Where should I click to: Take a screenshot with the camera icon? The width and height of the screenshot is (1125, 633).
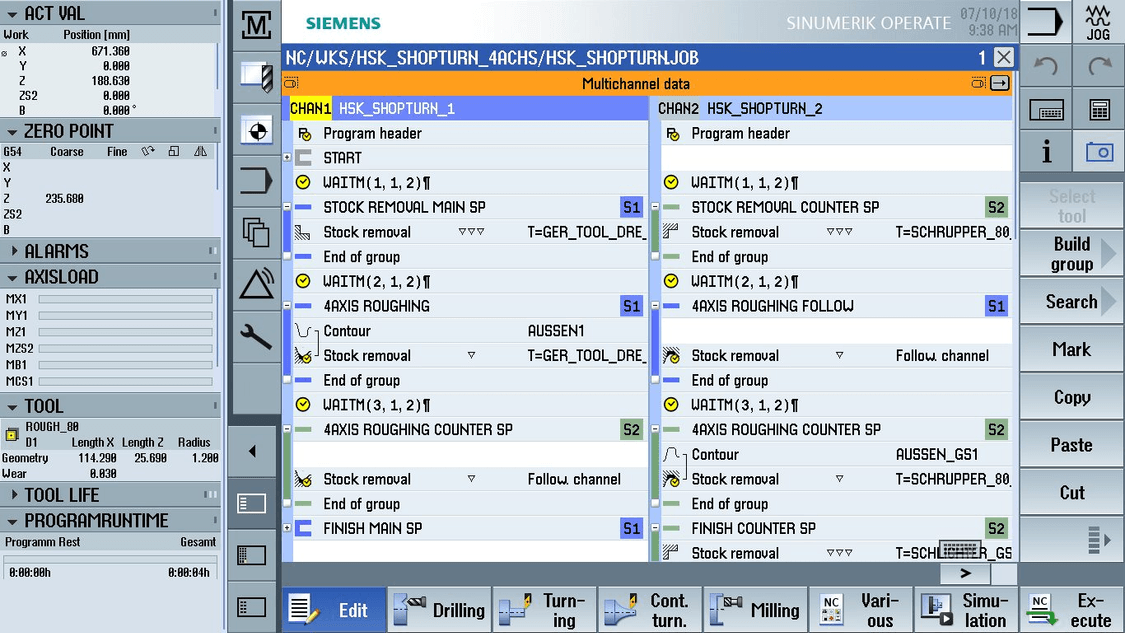(x=1099, y=151)
